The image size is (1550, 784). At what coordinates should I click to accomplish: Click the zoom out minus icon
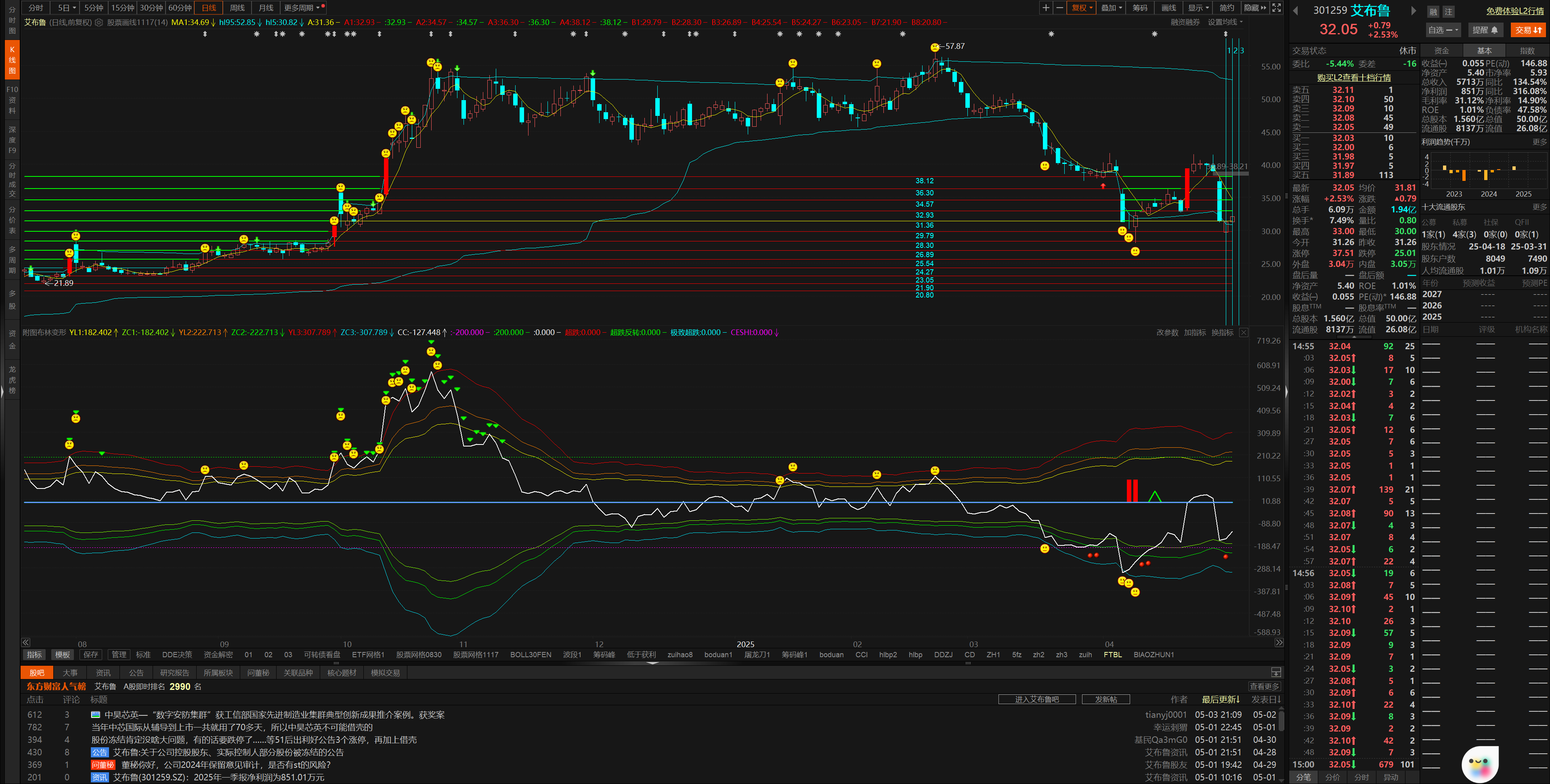(x=1059, y=8)
